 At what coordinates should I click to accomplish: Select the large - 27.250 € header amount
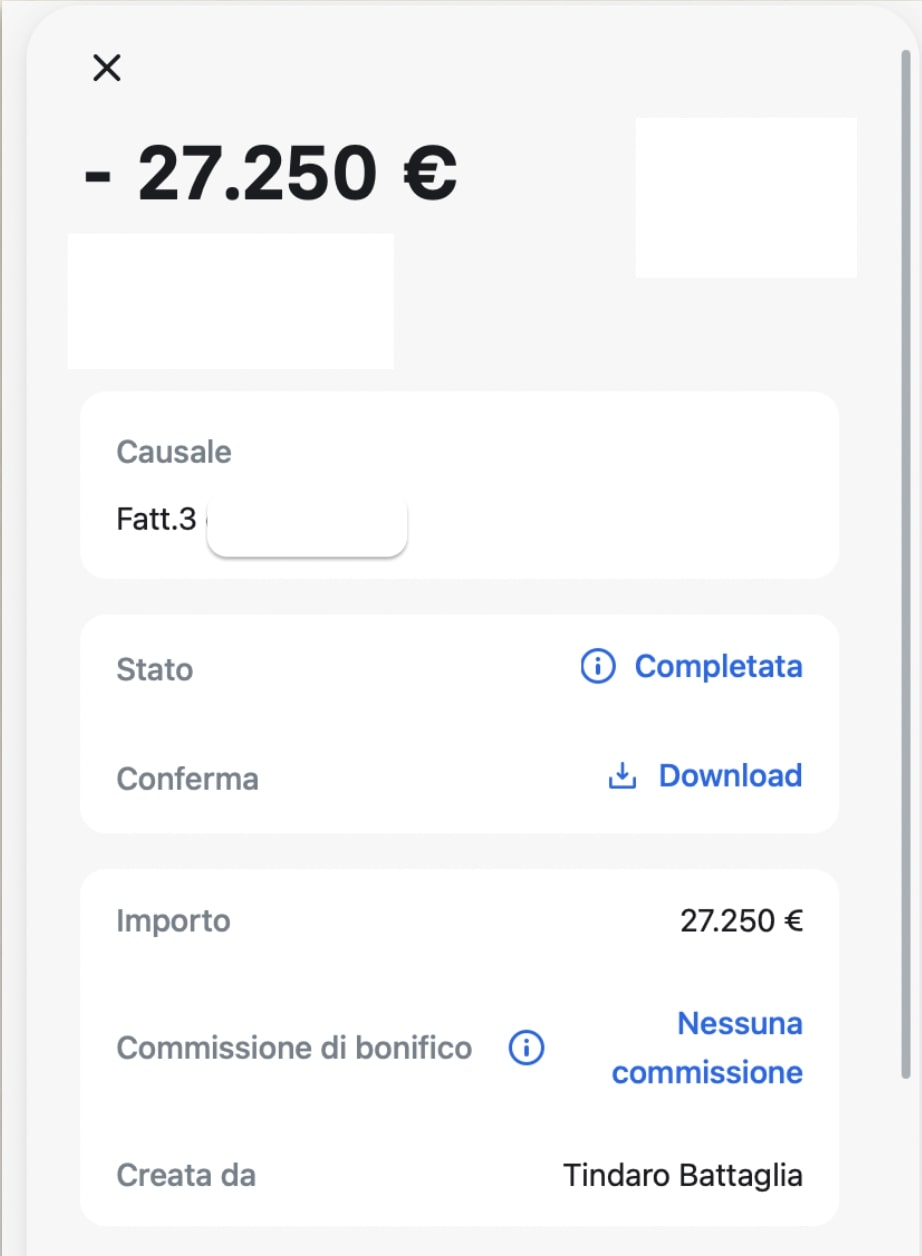[271, 172]
